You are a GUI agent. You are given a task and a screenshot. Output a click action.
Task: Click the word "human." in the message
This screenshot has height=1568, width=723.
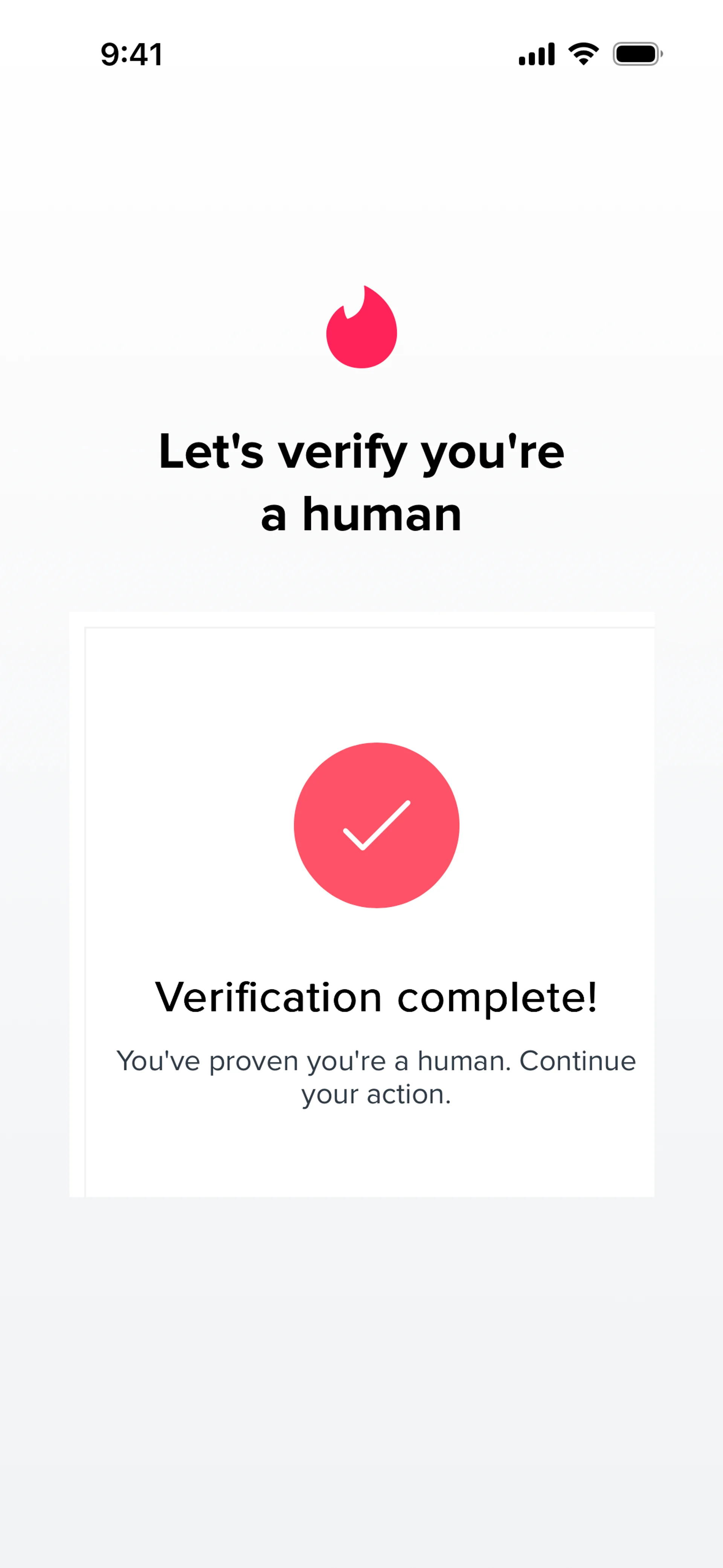click(464, 1061)
